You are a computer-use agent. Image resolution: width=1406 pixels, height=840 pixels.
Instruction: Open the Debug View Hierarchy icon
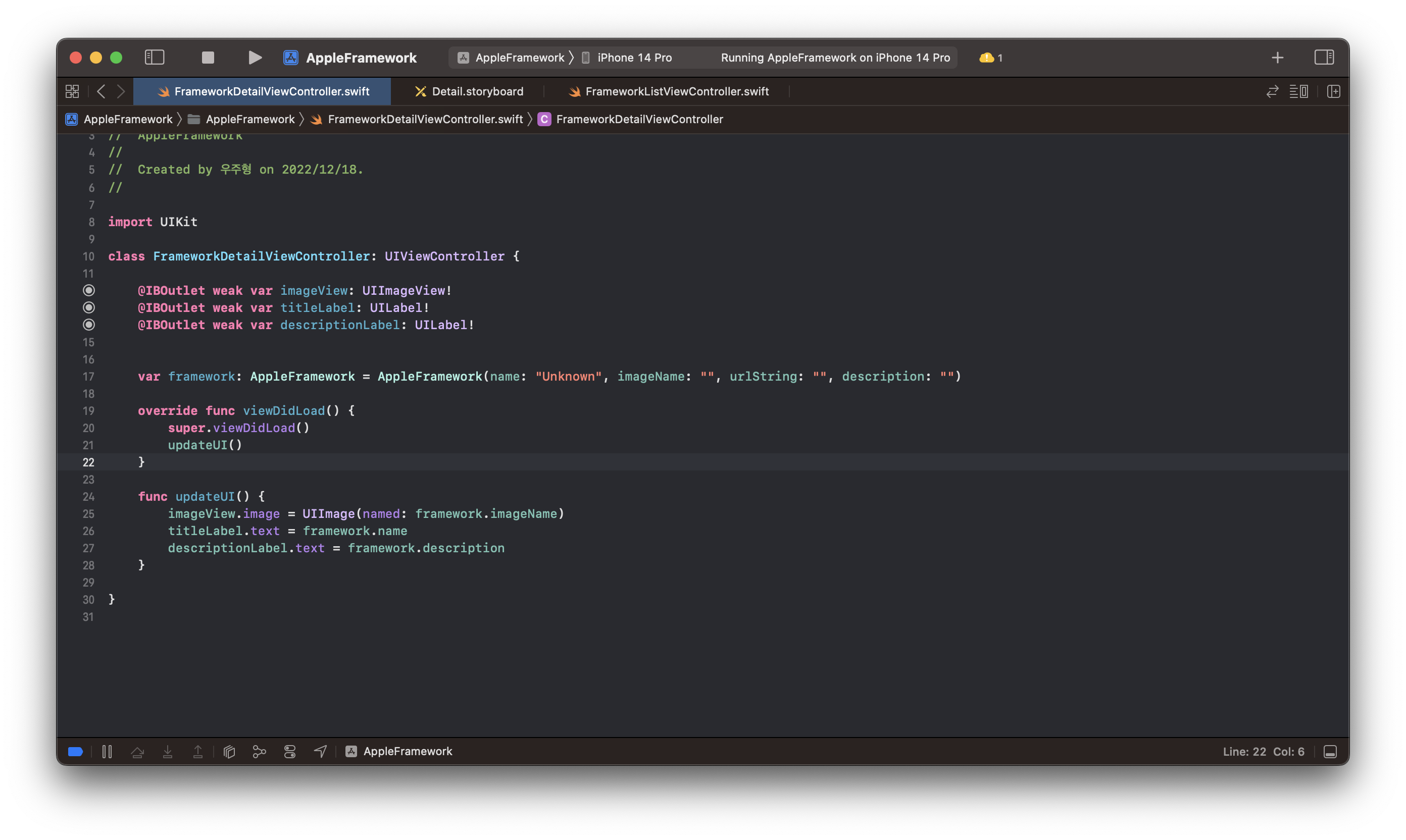coord(229,751)
